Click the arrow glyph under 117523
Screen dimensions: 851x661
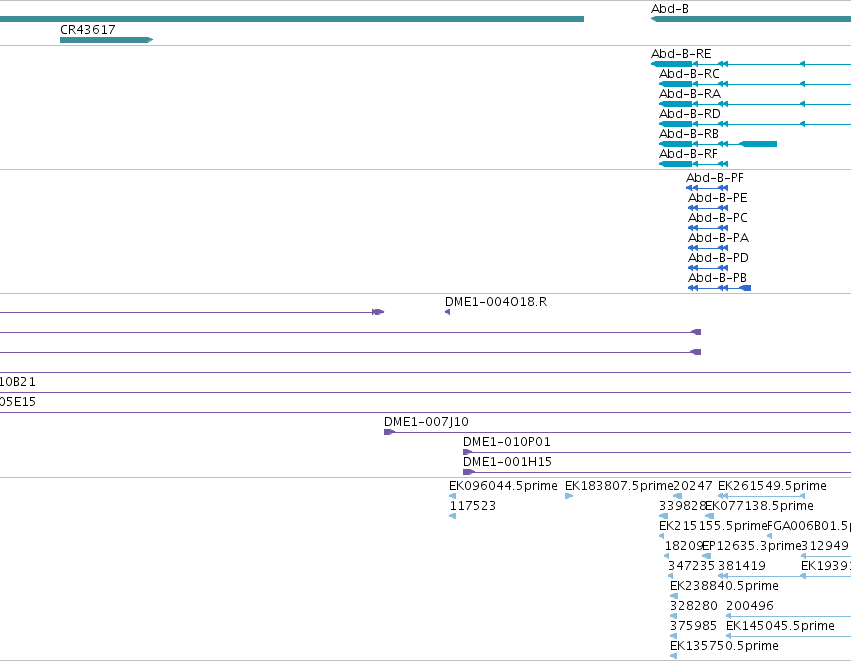tap(453, 516)
